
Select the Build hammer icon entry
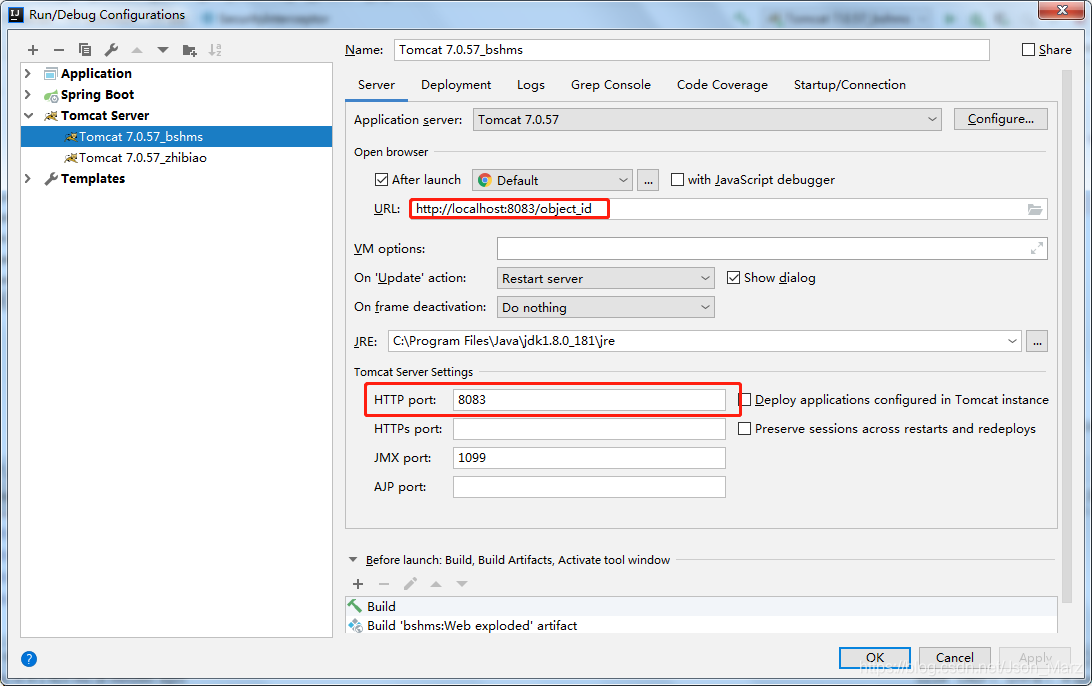pyautogui.click(x=355, y=606)
